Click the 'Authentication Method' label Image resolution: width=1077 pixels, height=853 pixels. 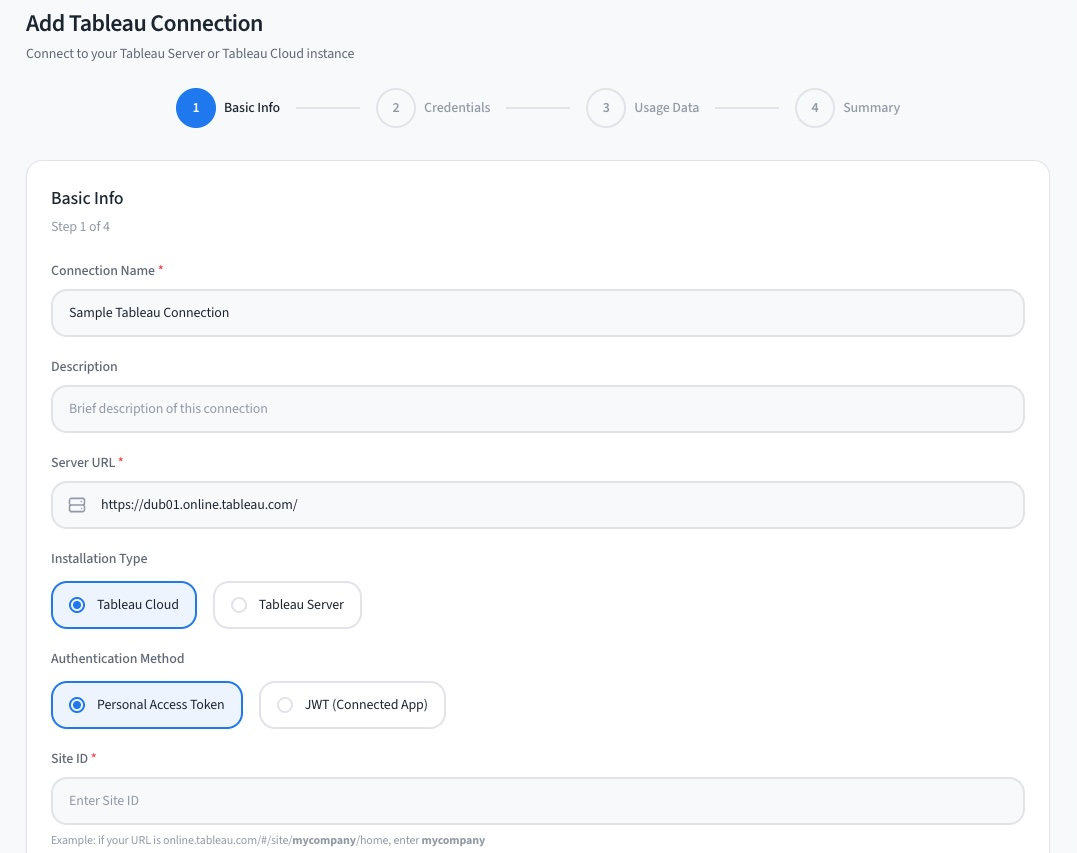point(117,659)
